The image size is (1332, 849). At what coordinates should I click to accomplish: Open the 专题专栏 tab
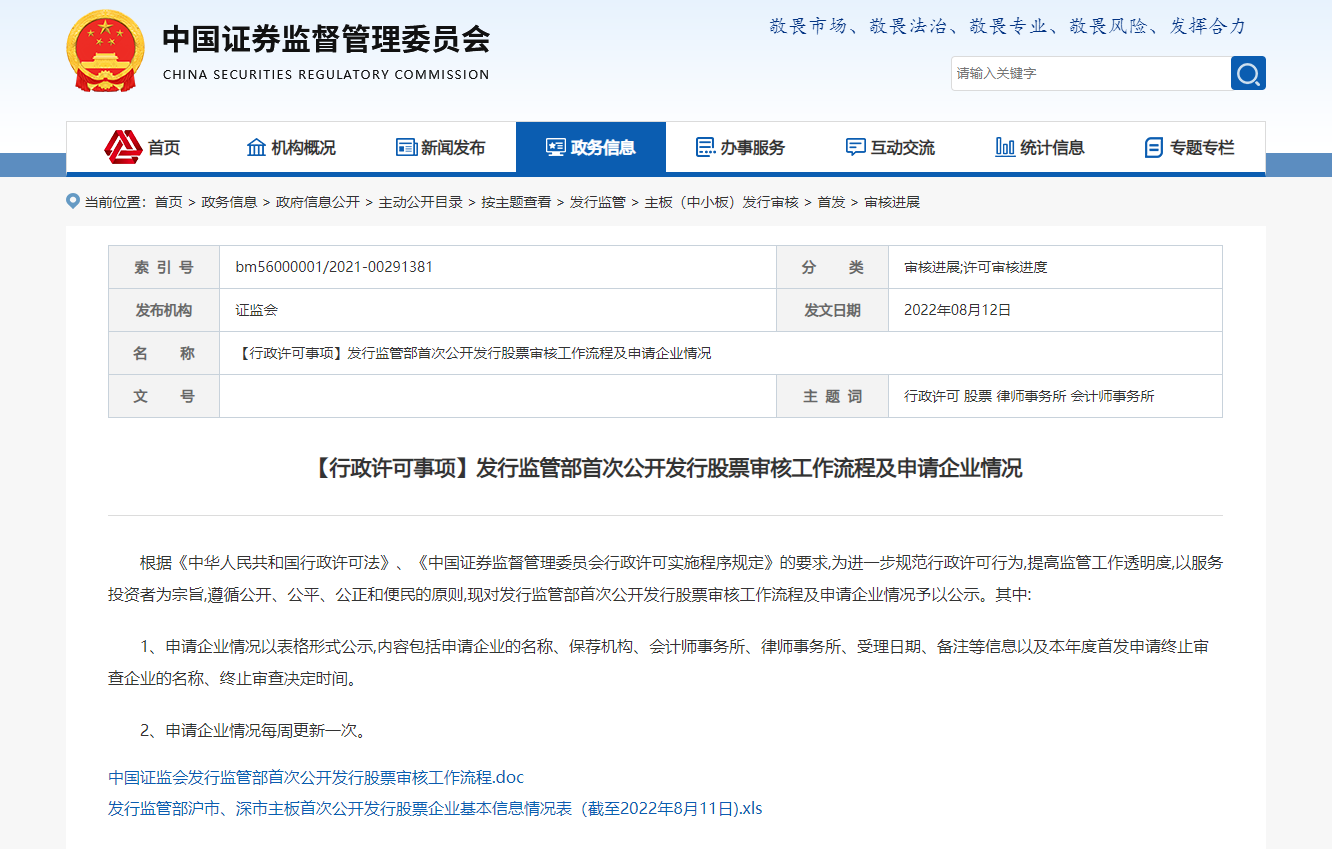tap(1190, 147)
